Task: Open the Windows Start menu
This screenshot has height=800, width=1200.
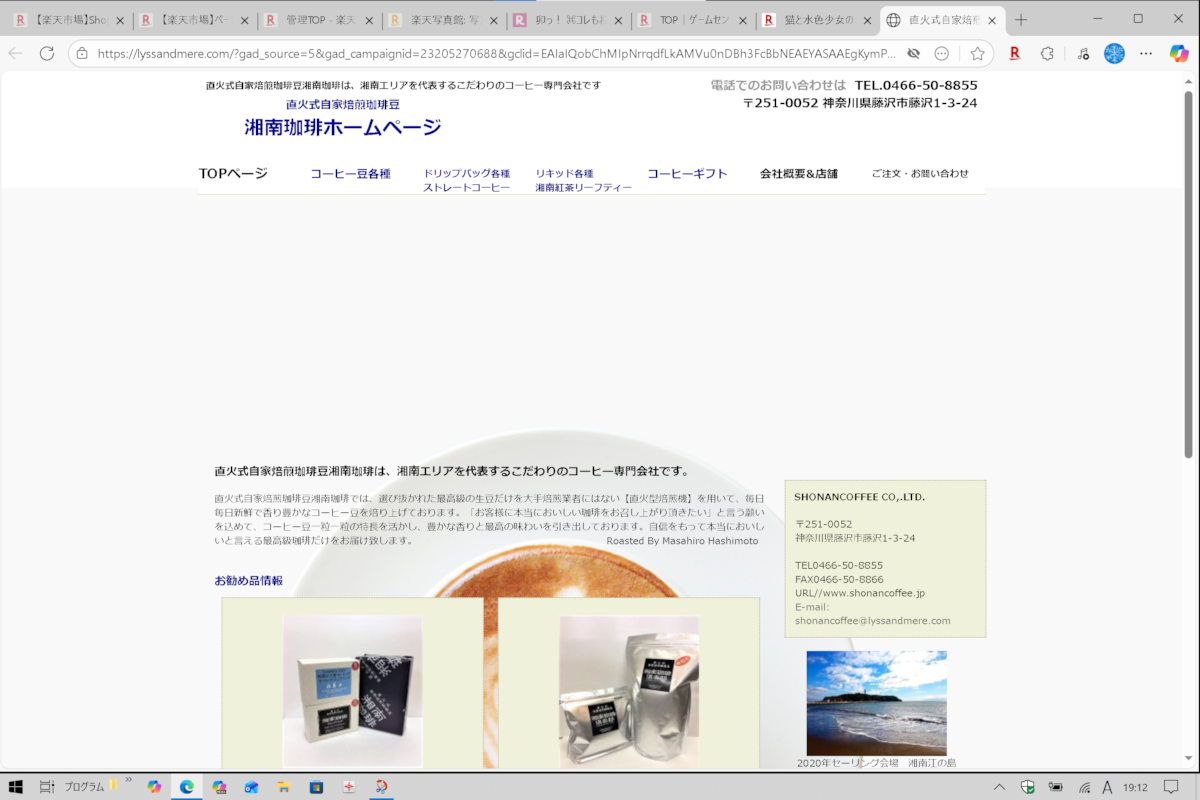Action: pos(16,787)
